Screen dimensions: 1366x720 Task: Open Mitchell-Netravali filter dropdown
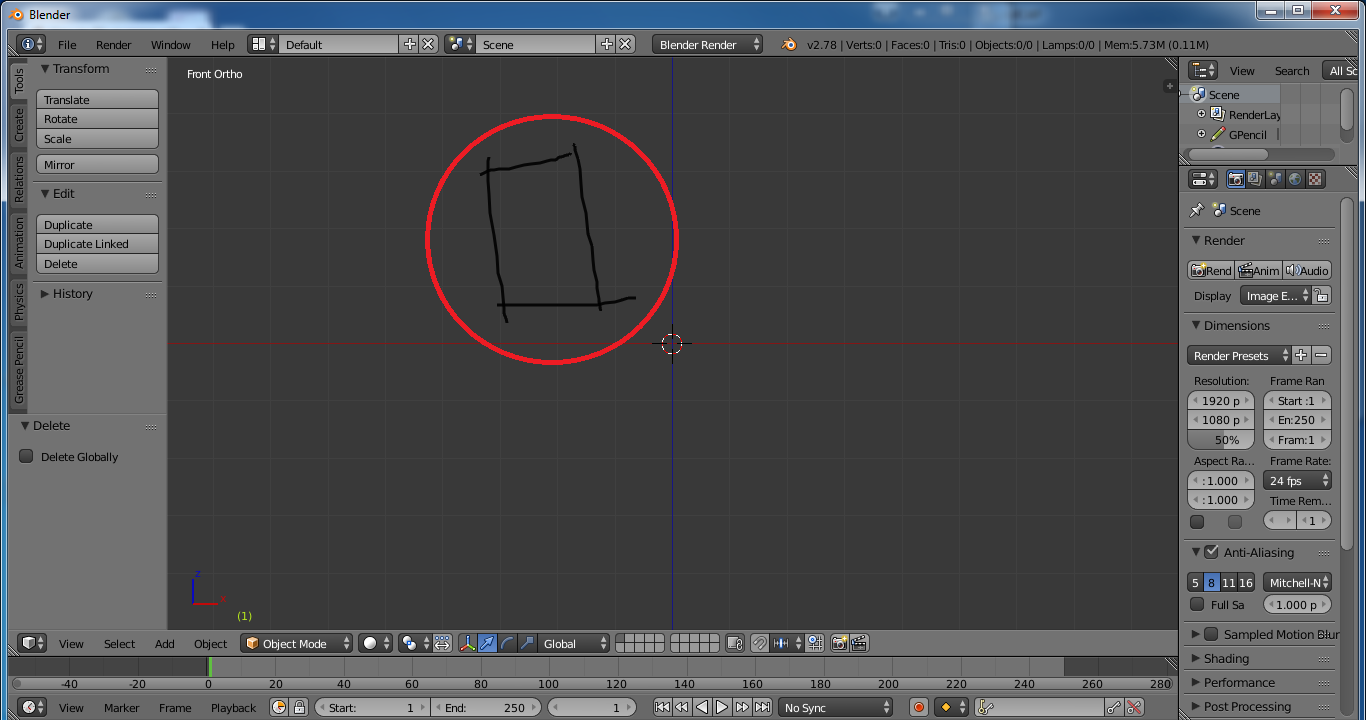click(1298, 582)
